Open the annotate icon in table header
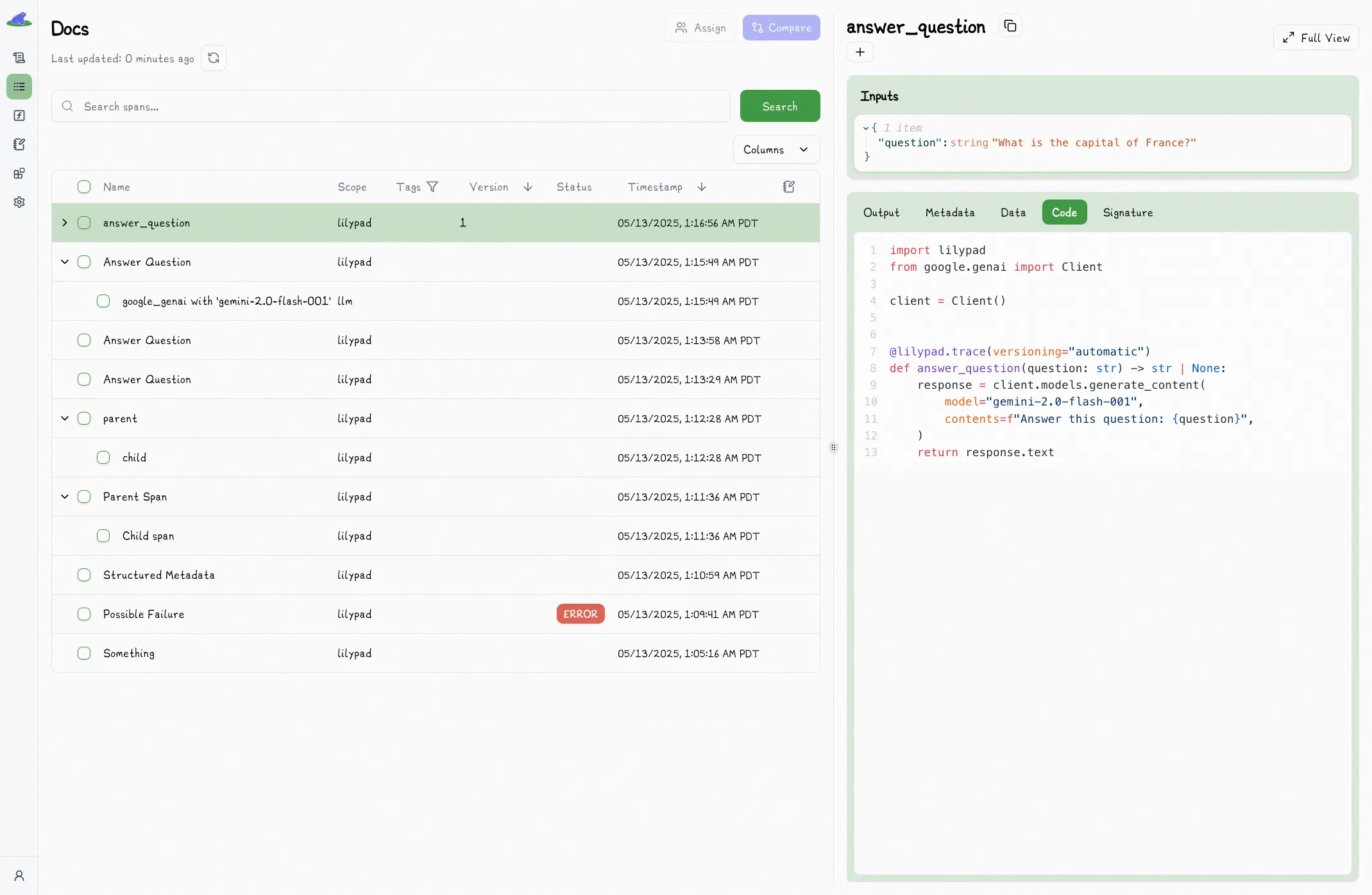 789,187
